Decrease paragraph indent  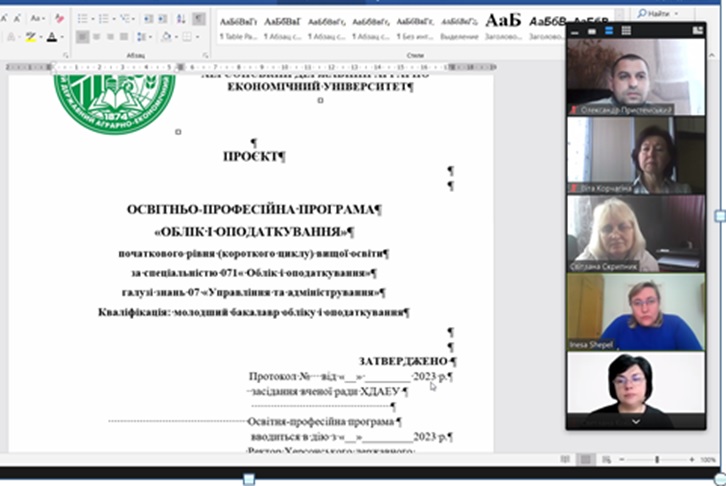coord(148,19)
